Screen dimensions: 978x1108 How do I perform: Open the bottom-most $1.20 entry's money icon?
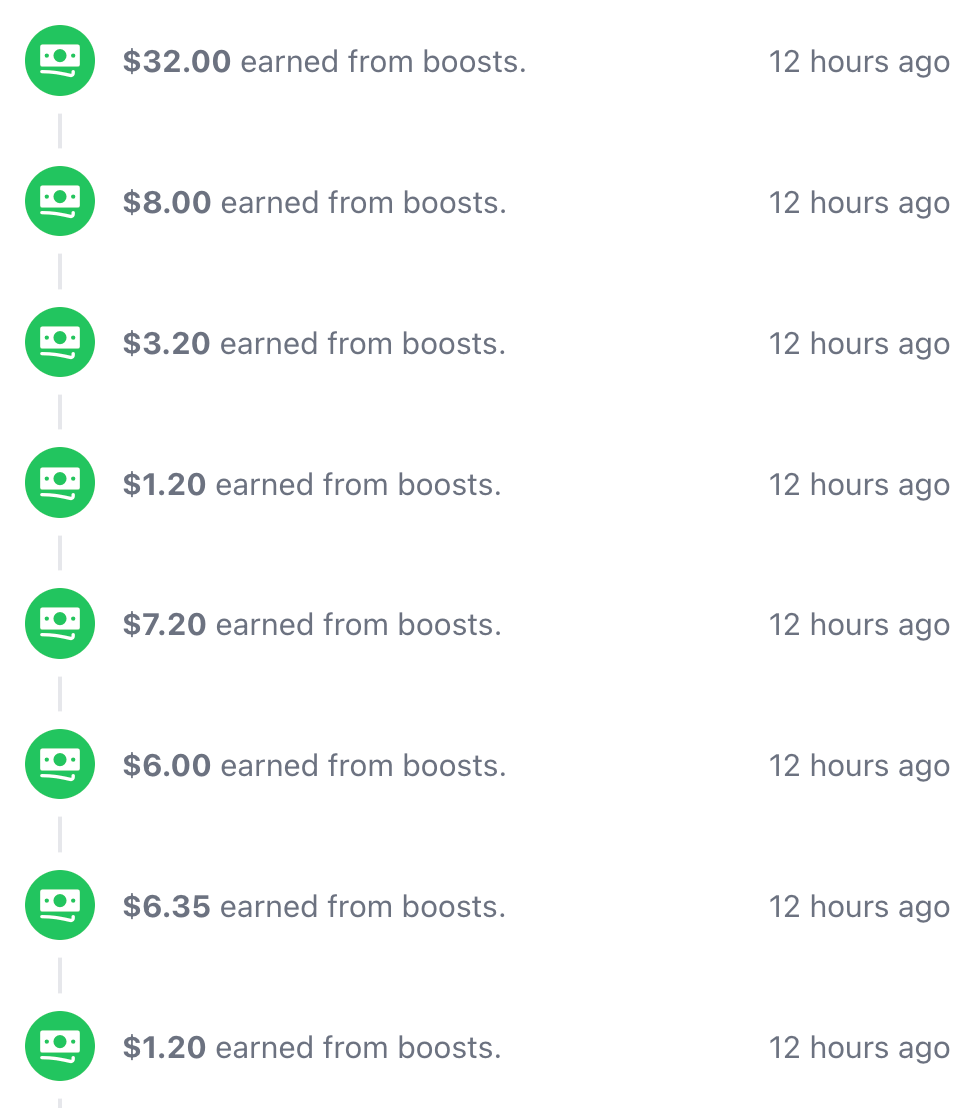(x=60, y=1047)
